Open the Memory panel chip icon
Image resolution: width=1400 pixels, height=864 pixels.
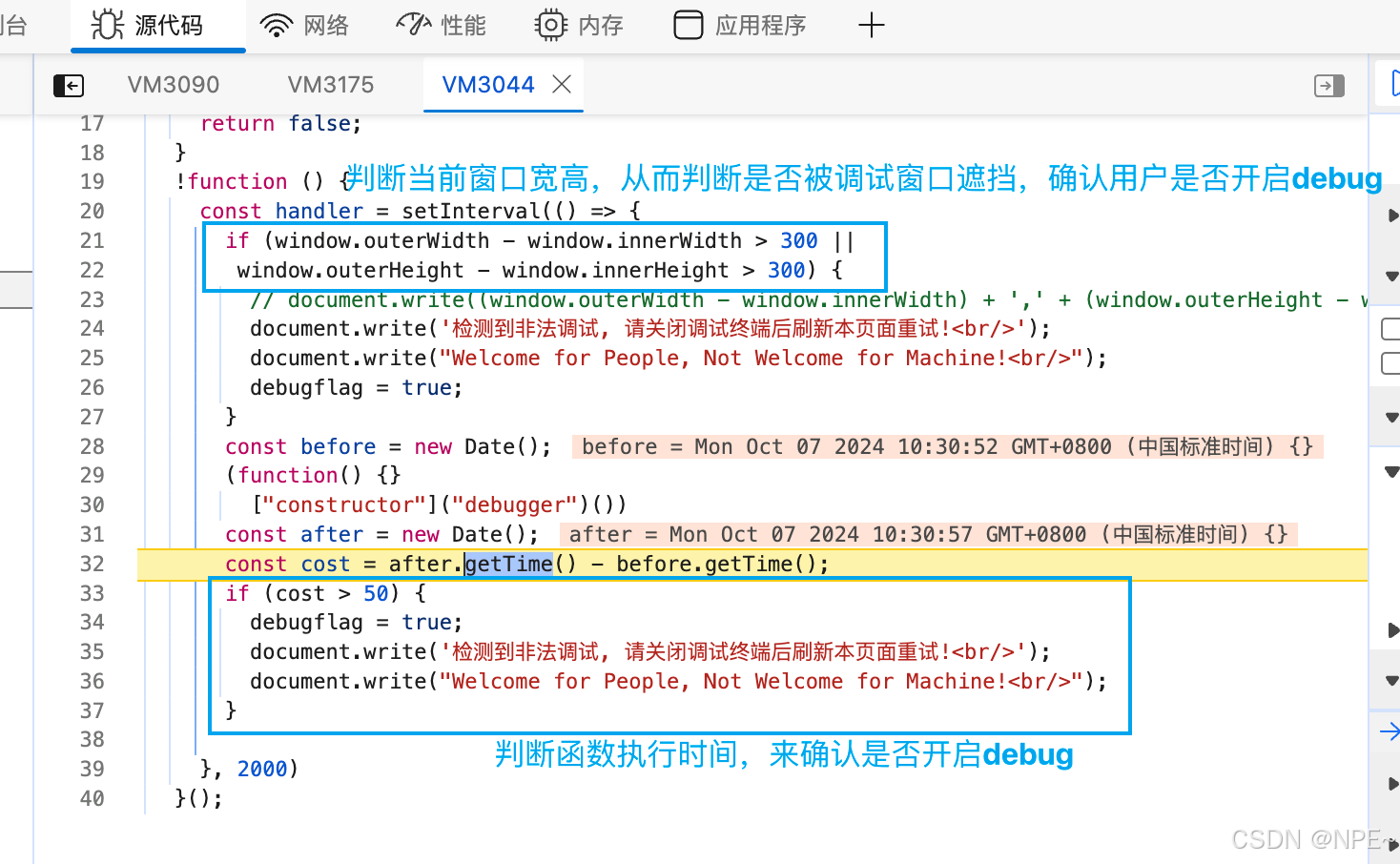(x=550, y=25)
